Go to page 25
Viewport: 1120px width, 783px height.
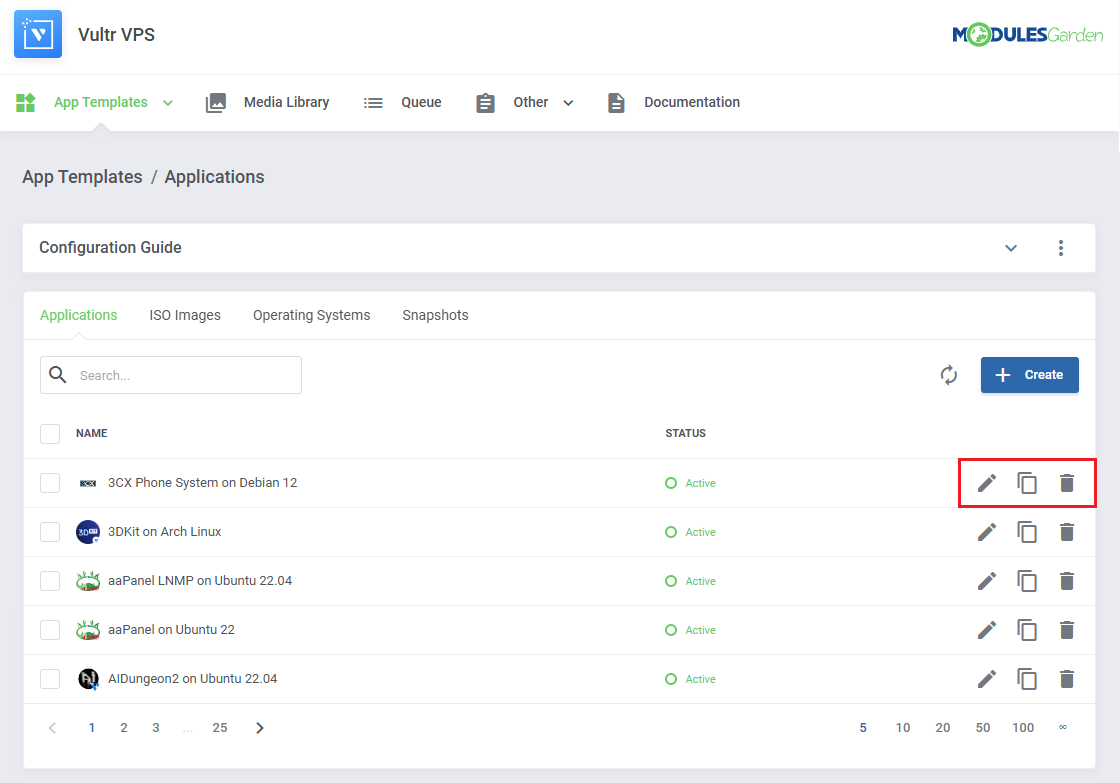click(220, 728)
